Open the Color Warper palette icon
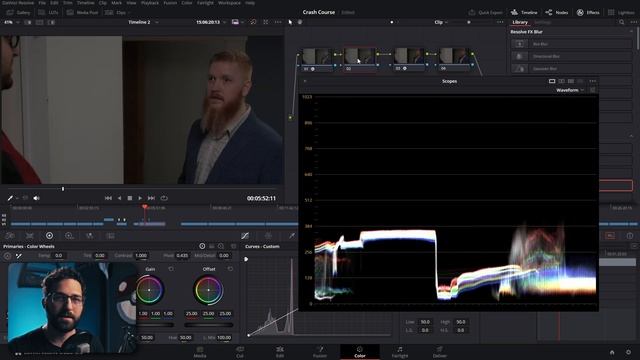 click(268, 236)
